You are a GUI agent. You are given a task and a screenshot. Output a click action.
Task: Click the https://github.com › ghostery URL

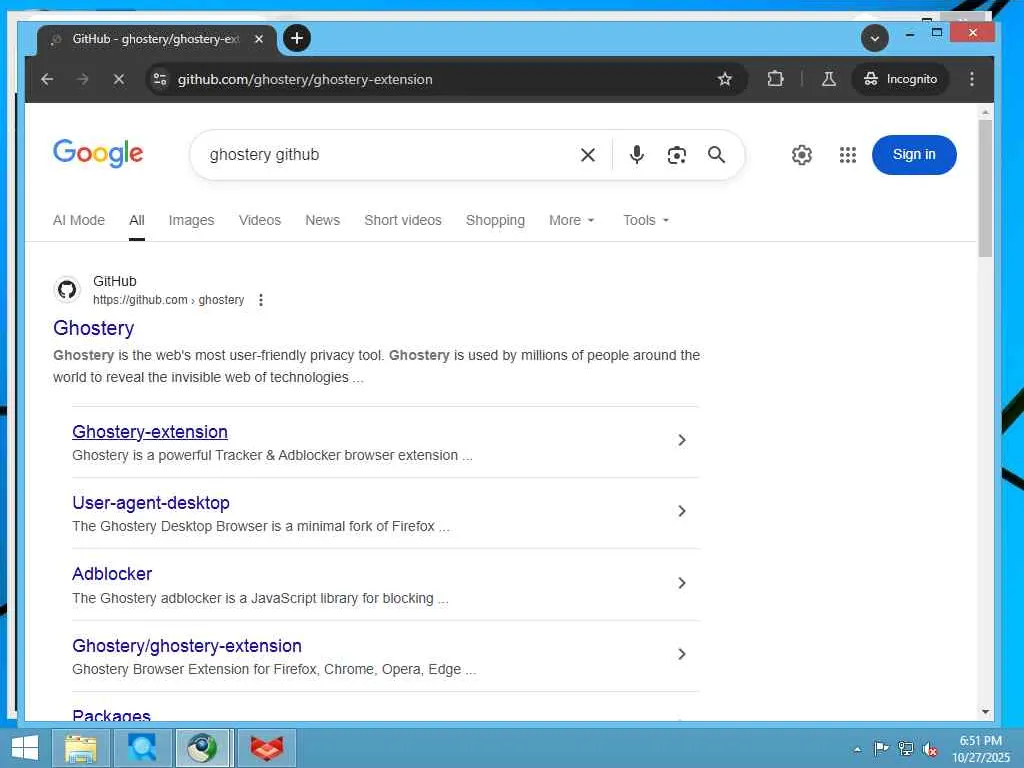[168, 300]
